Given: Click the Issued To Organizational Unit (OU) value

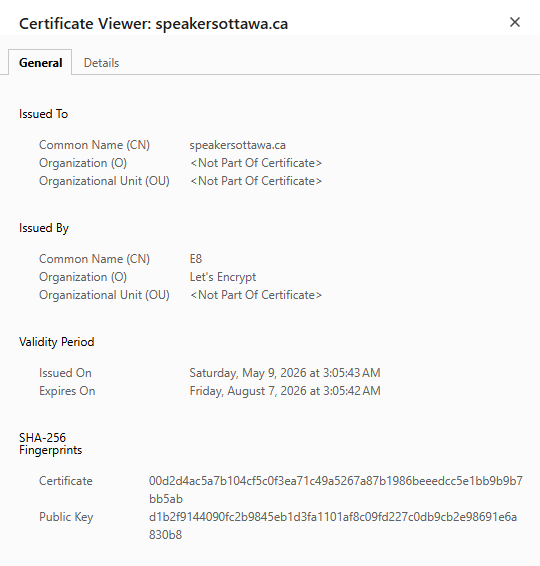Looking at the screenshot, I should coord(256,181).
